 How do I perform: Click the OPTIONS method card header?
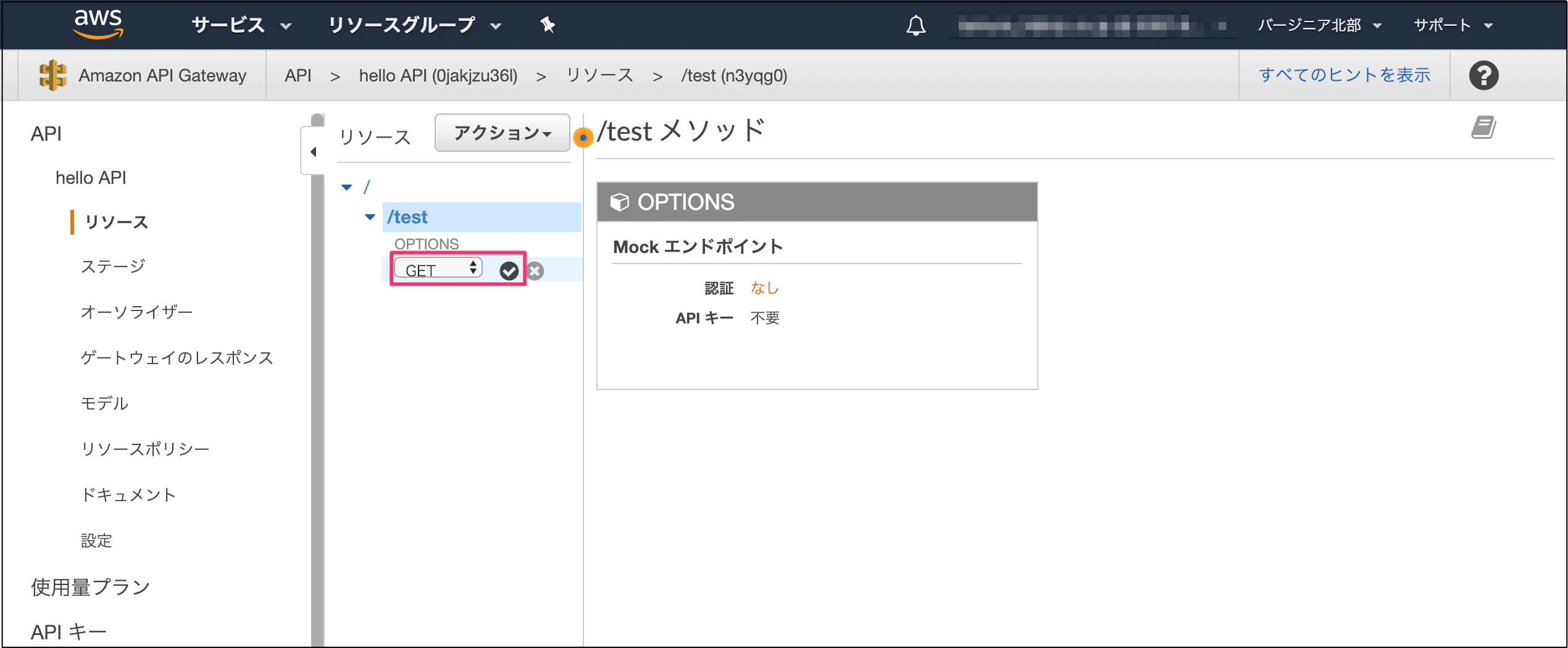point(817,202)
